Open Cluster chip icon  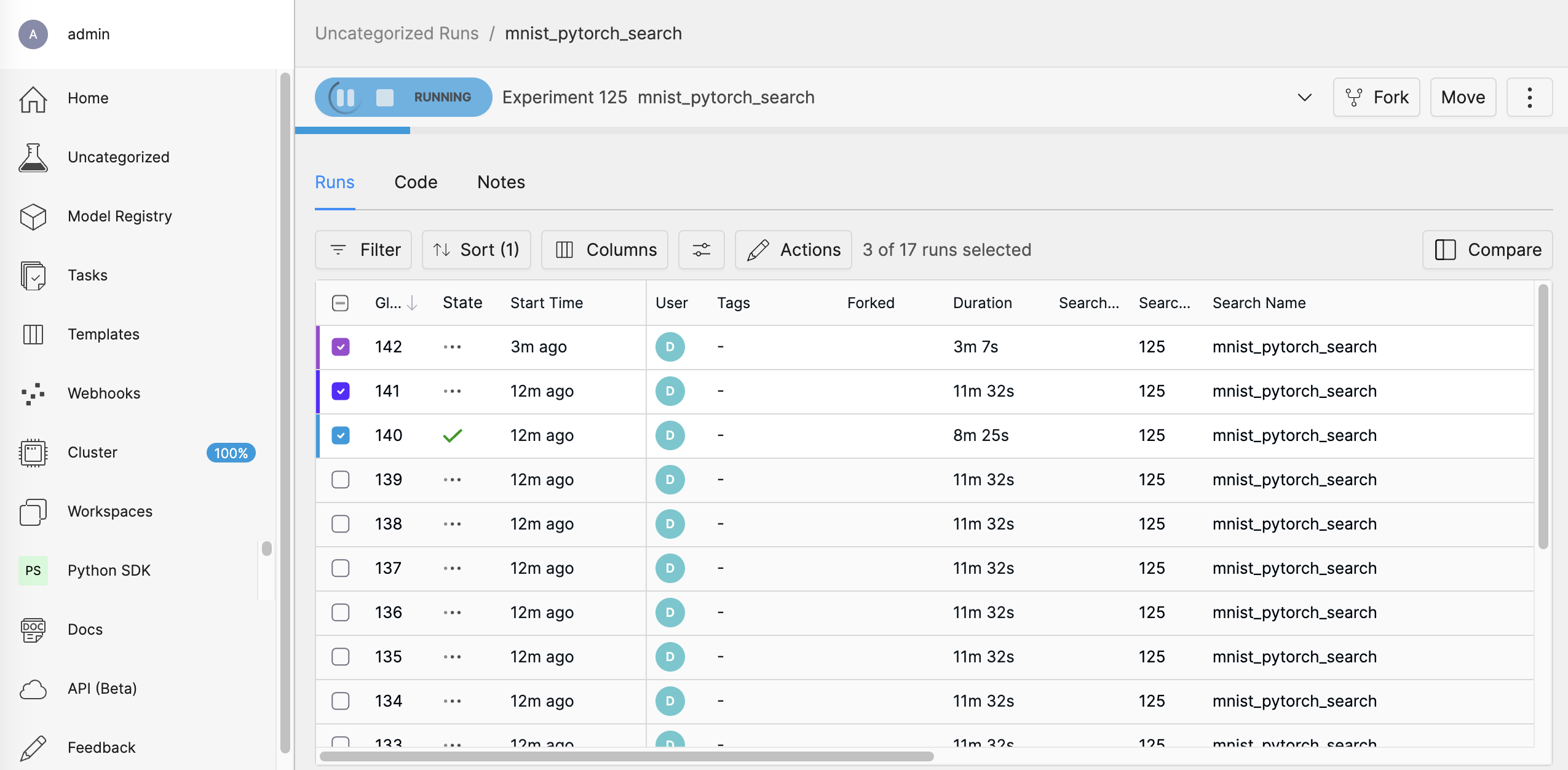(x=33, y=453)
